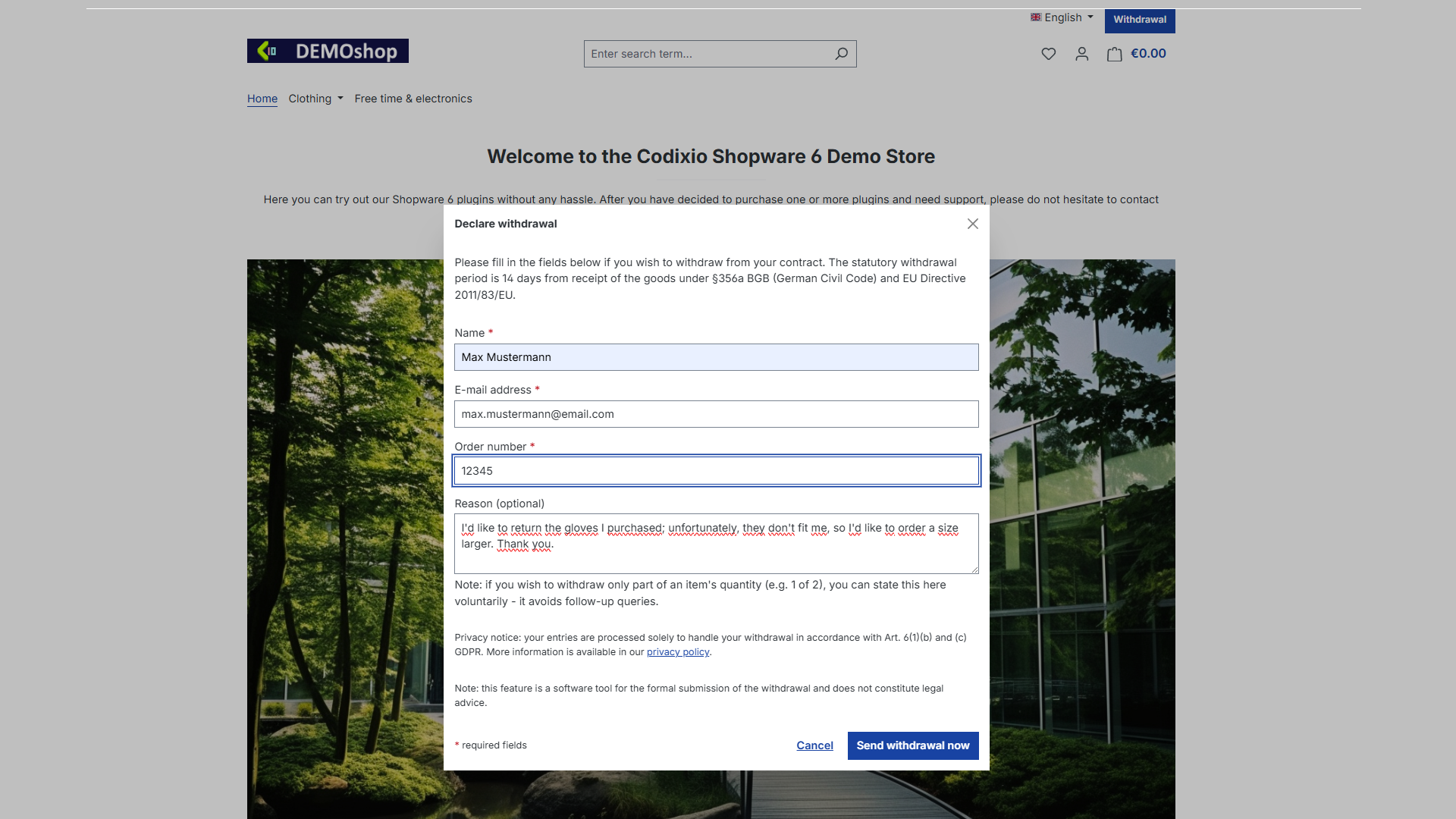This screenshot has width=1456, height=819.
Task: Expand the Clothing menu
Action: (315, 99)
